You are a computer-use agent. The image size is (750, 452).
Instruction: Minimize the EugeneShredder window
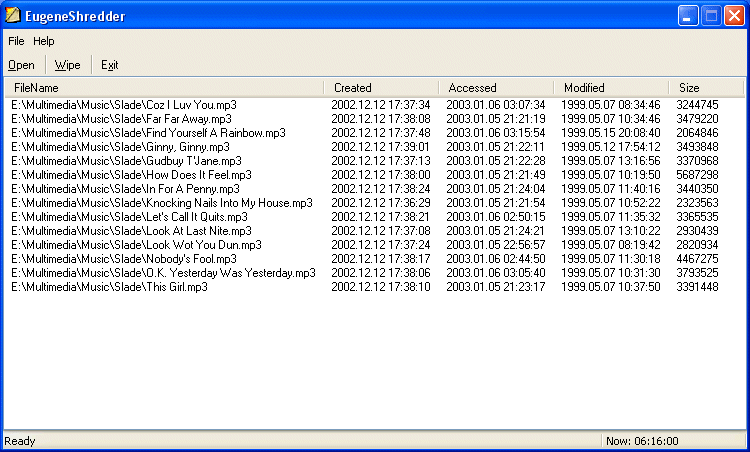pyautogui.click(x=688, y=16)
